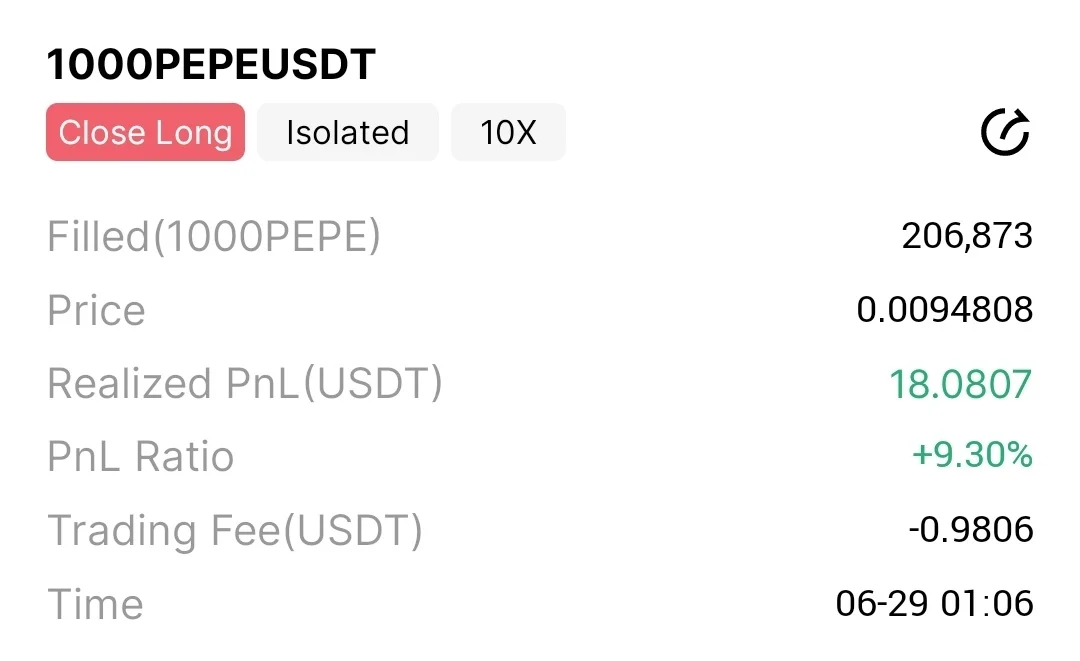1080x661 pixels.
Task: Tap the share arrow icon
Action: tap(1005, 133)
